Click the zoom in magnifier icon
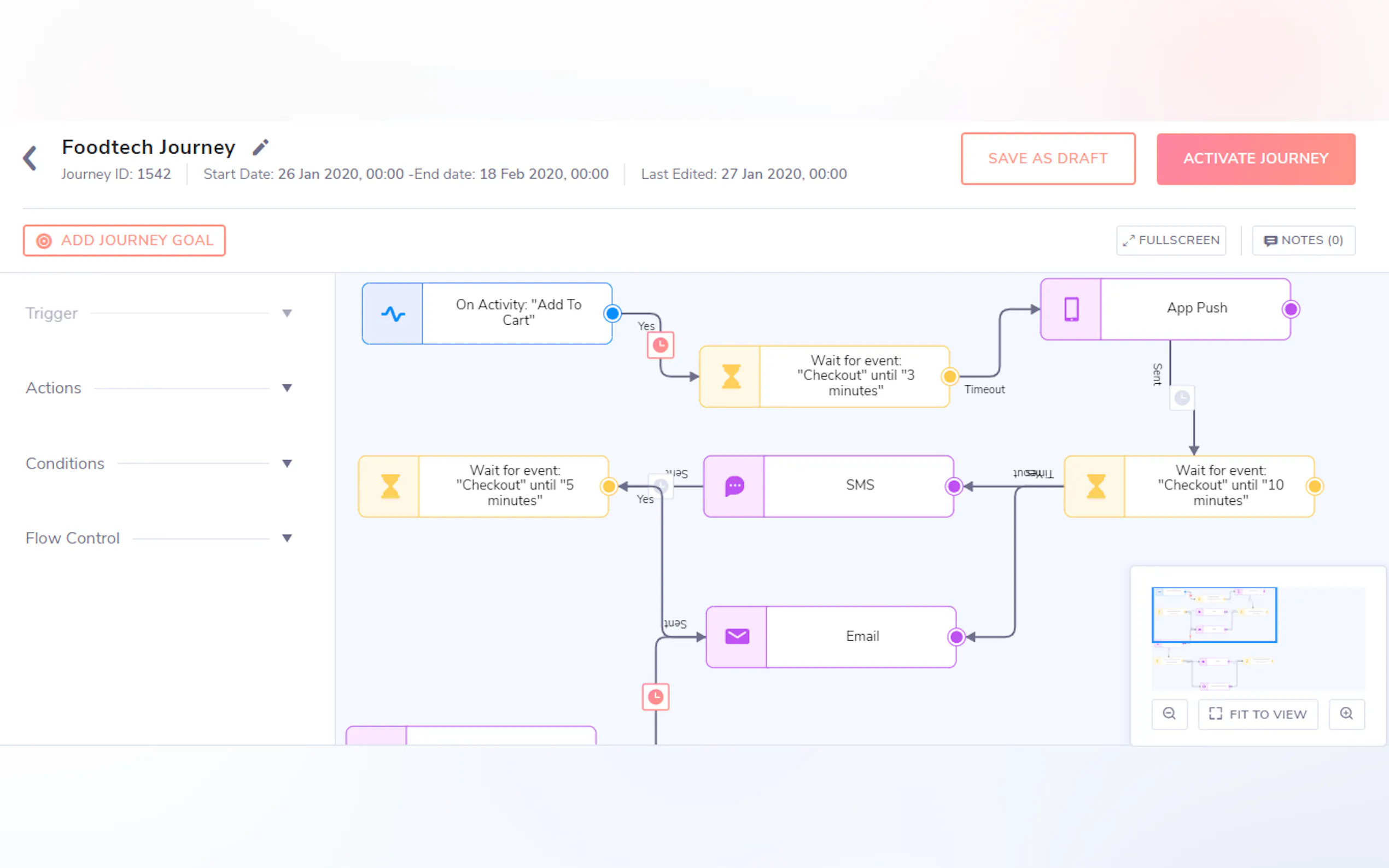The image size is (1389, 868). pos(1346,713)
